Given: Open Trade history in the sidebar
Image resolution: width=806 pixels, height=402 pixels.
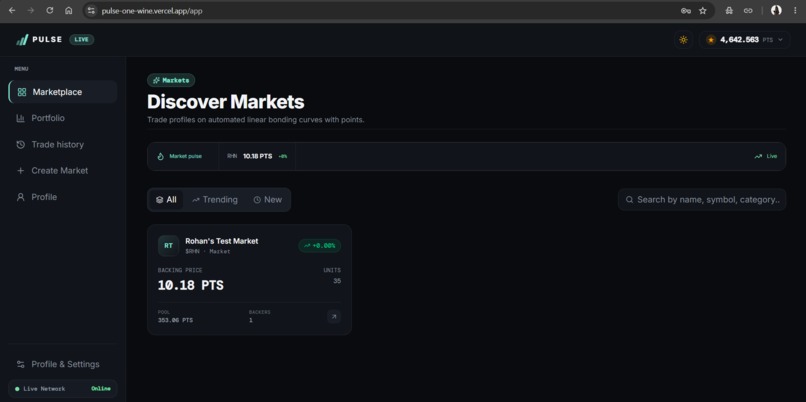Looking at the screenshot, I should click(x=63, y=144).
